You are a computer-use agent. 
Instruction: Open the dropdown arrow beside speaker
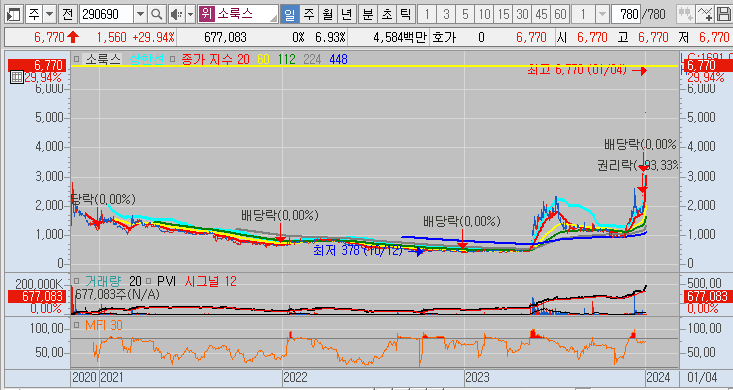tap(190, 14)
